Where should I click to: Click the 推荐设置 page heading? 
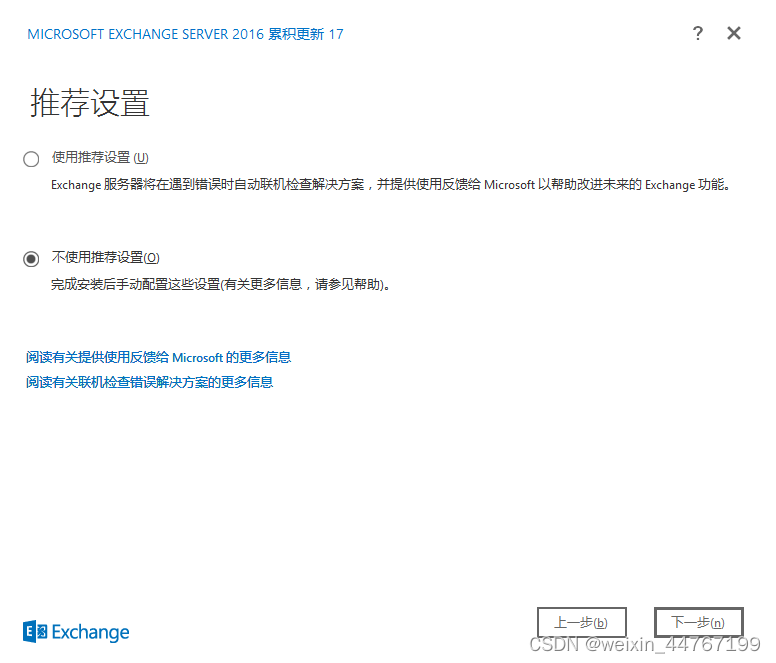[90, 103]
